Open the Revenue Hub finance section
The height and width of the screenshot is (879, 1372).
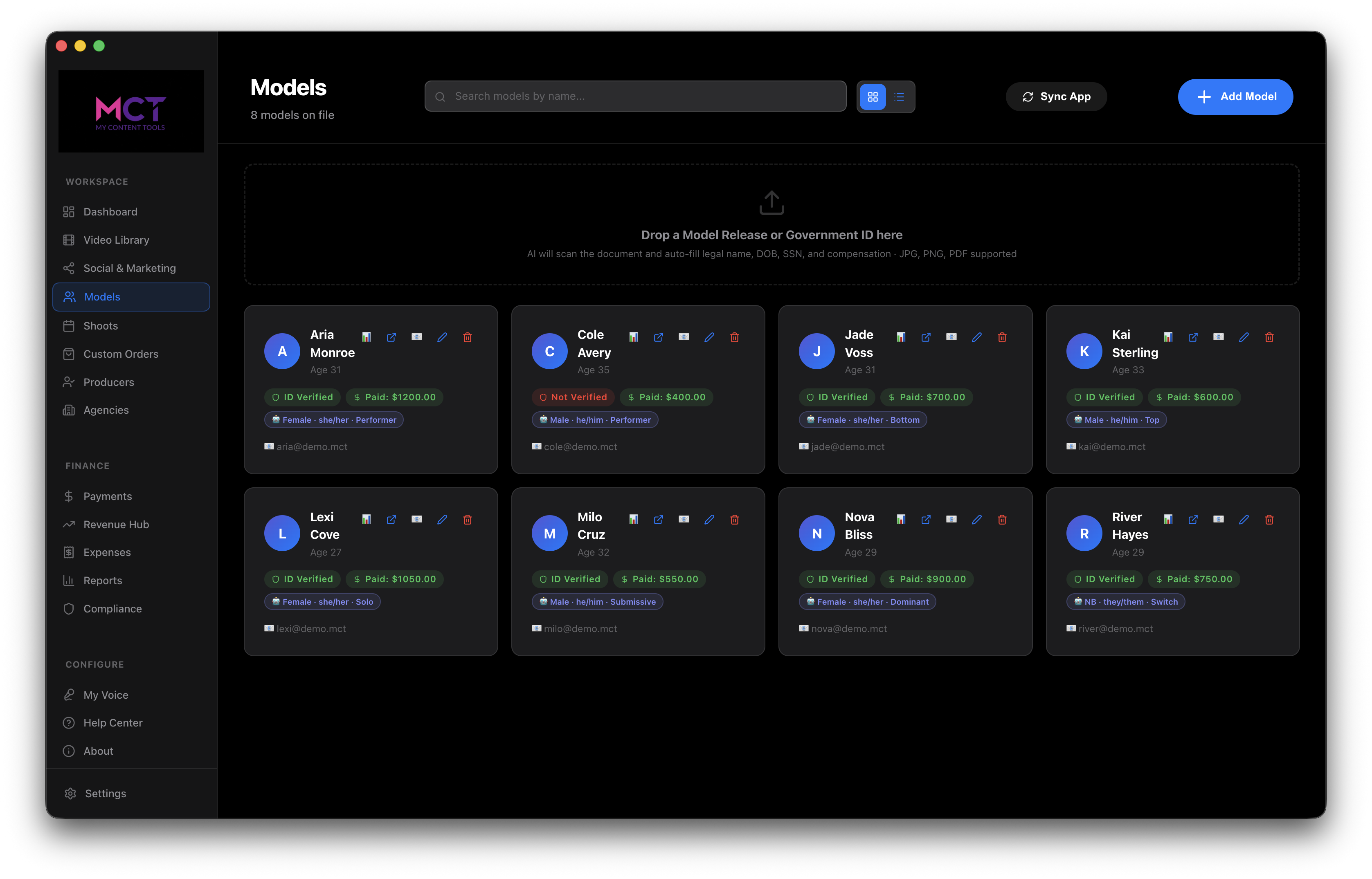[x=116, y=524]
